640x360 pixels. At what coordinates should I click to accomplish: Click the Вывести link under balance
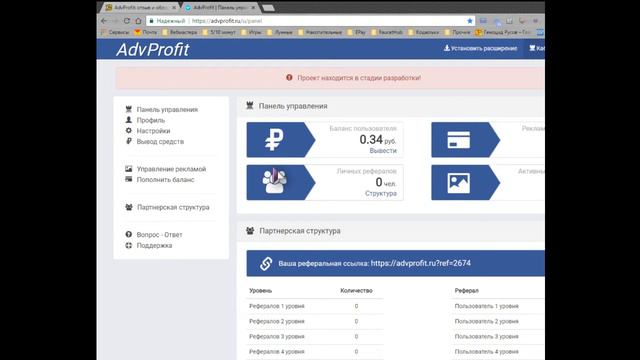point(383,151)
